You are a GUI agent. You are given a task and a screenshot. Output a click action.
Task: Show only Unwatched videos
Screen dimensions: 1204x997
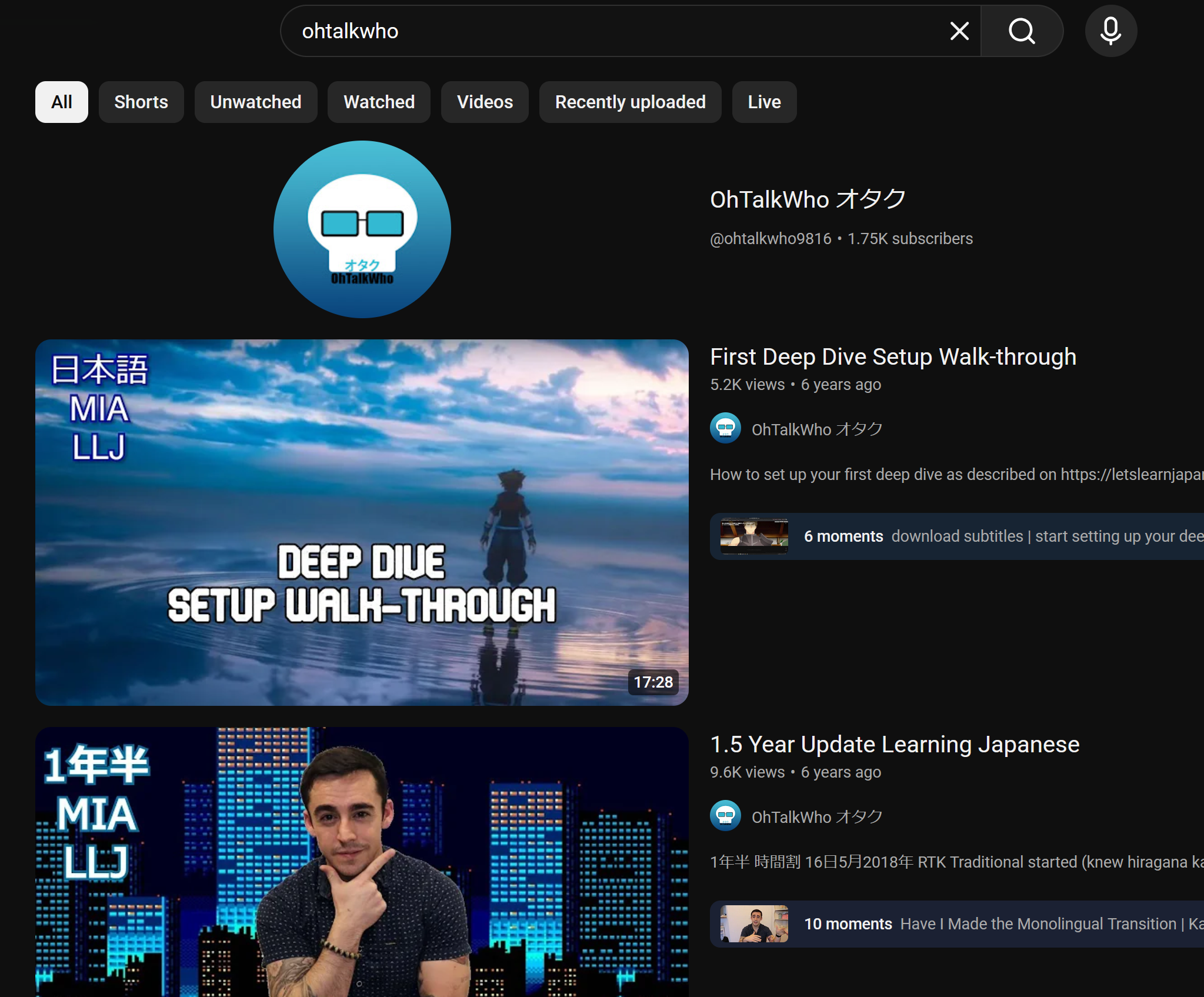pyautogui.click(x=256, y=102)
